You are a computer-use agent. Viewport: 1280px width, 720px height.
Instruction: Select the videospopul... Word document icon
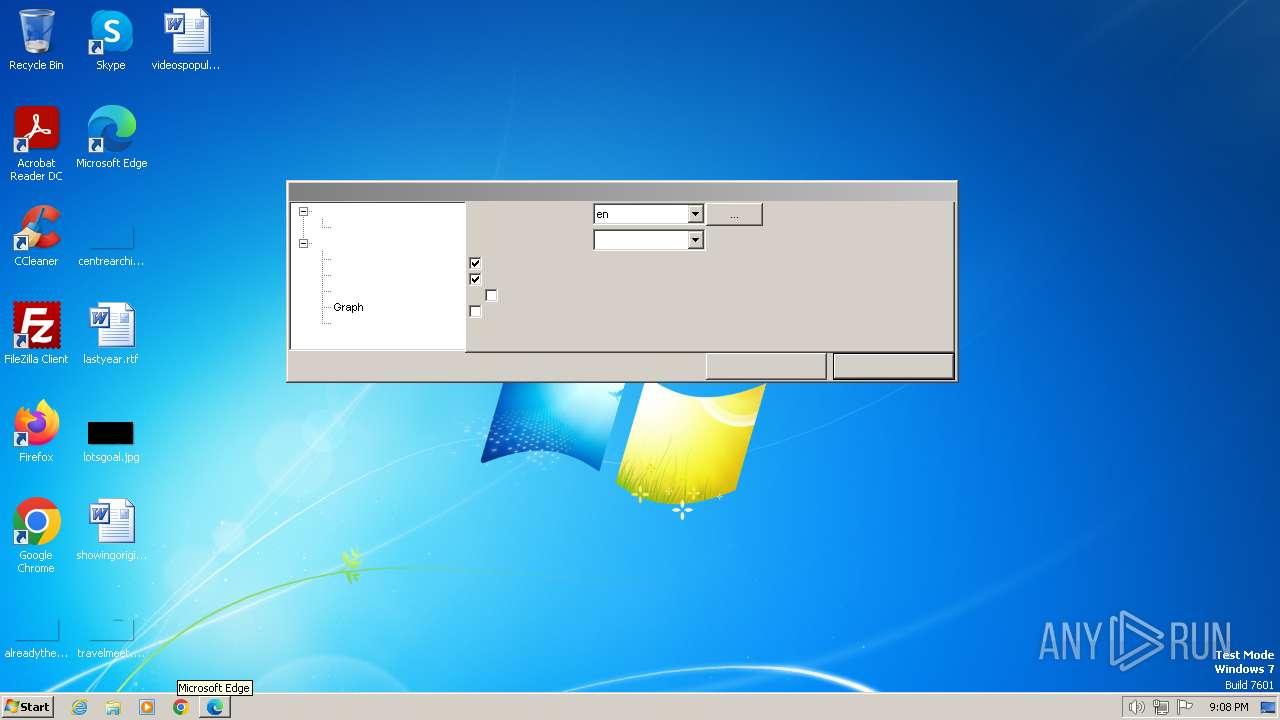(x=186, y=40)
